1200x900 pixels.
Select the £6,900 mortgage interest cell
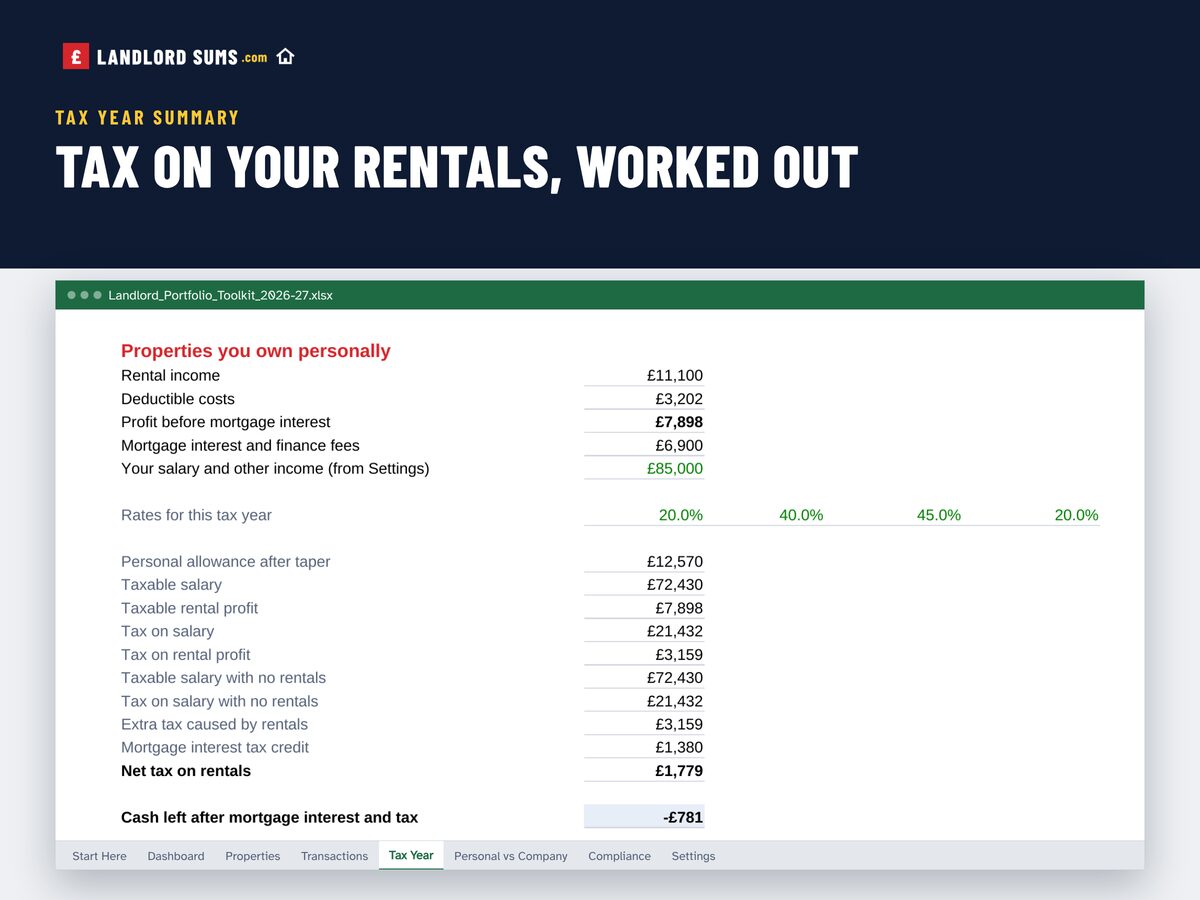point(644,446)
